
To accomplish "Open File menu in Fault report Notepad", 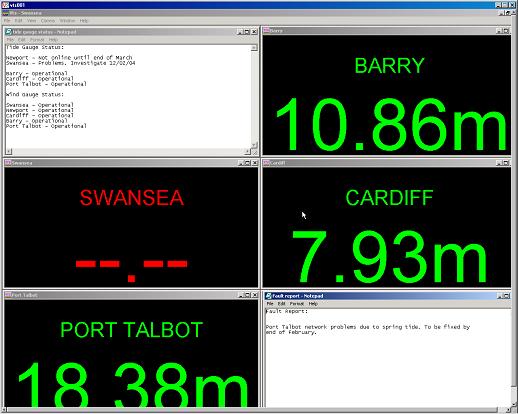I will [x=270, y=304].
